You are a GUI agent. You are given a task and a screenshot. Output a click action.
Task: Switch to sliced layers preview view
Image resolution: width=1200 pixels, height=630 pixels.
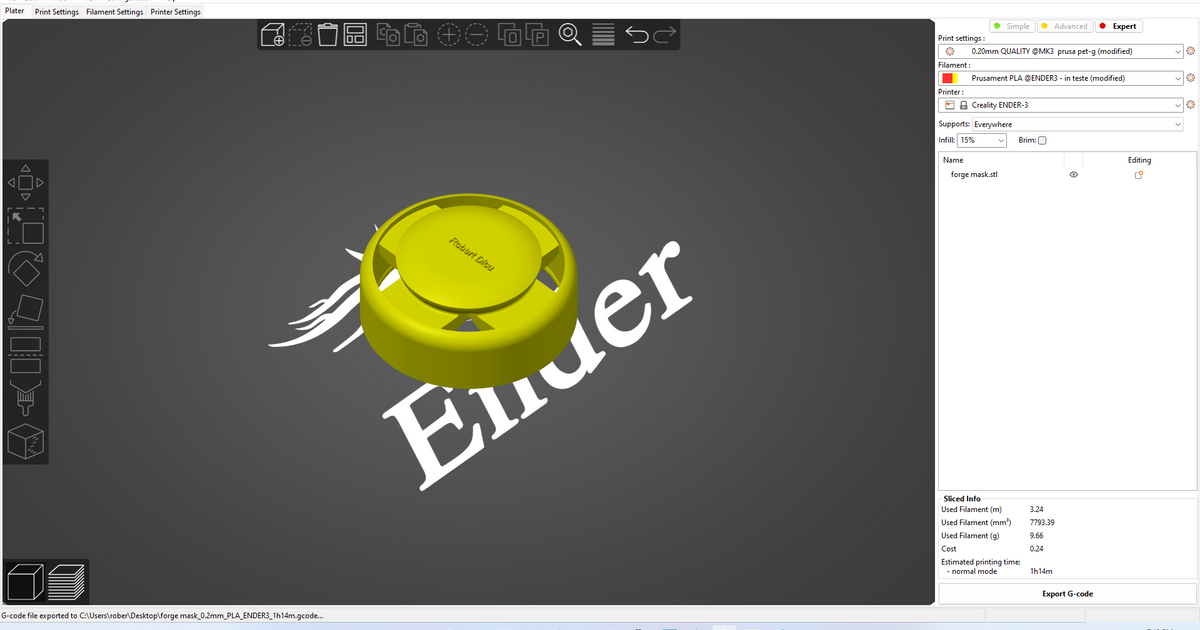(66, 582)
